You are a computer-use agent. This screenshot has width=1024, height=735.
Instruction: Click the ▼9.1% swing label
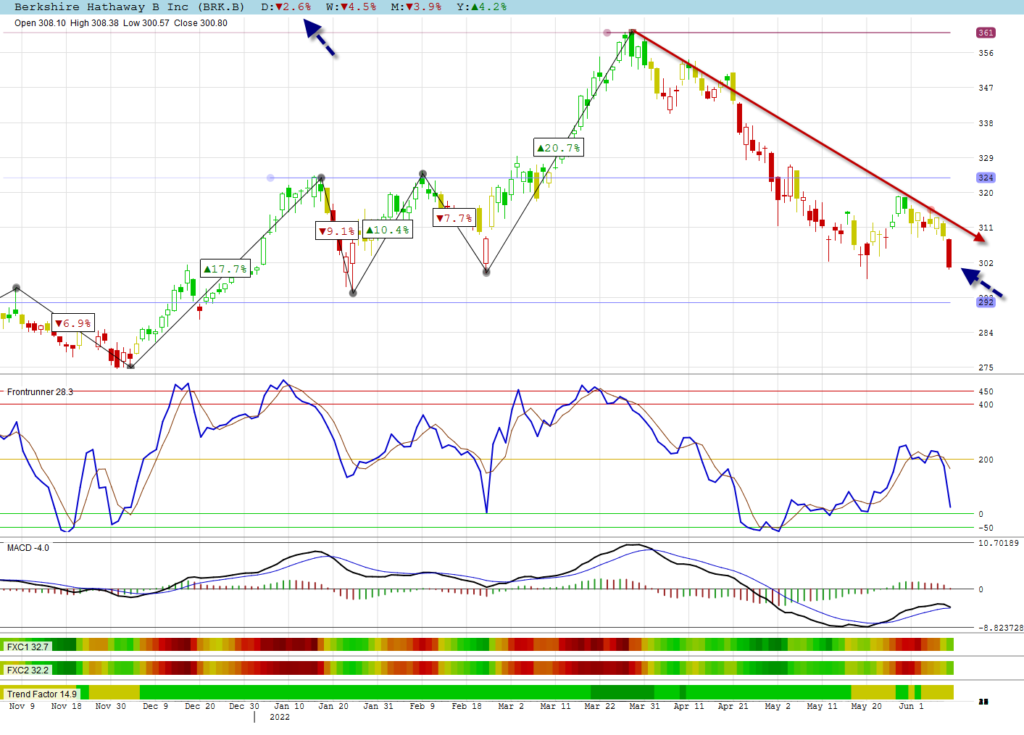tap(337, 231)
